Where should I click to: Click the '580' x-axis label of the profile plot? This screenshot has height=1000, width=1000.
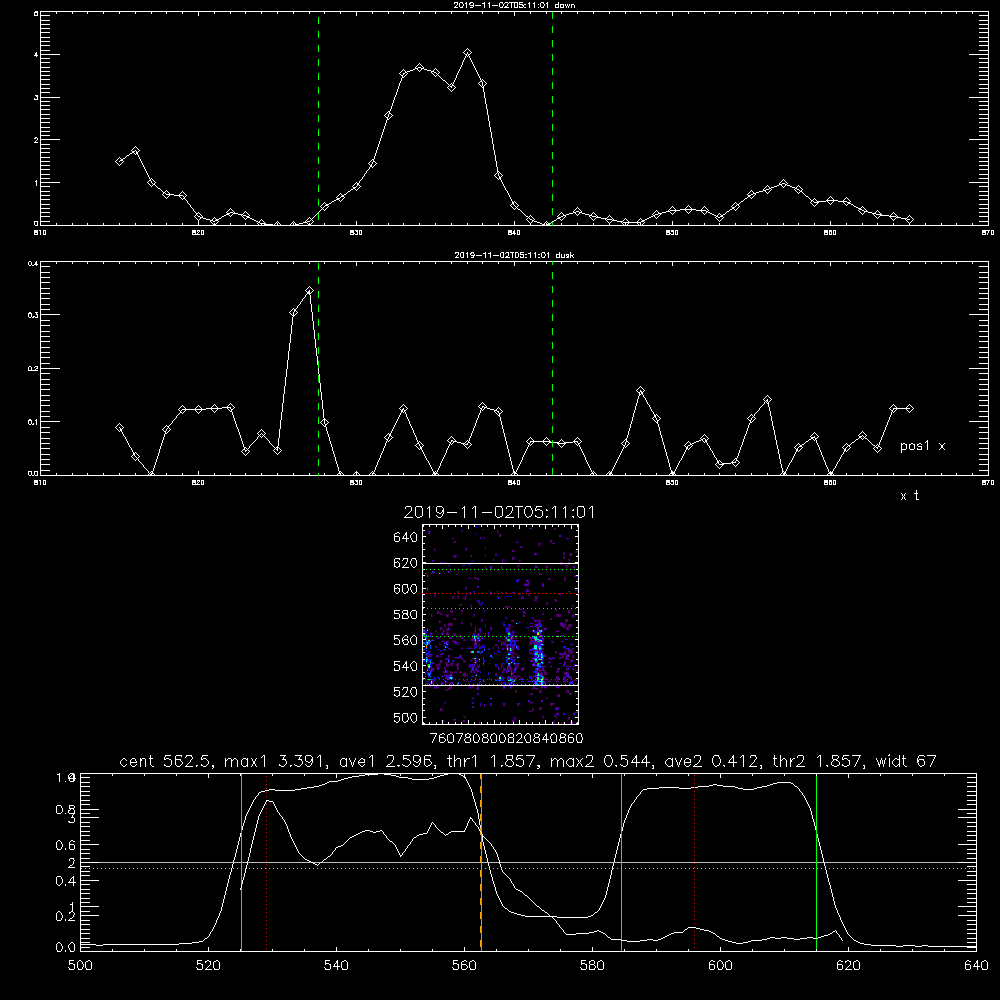pyautogui.click(x=592, y=966)
